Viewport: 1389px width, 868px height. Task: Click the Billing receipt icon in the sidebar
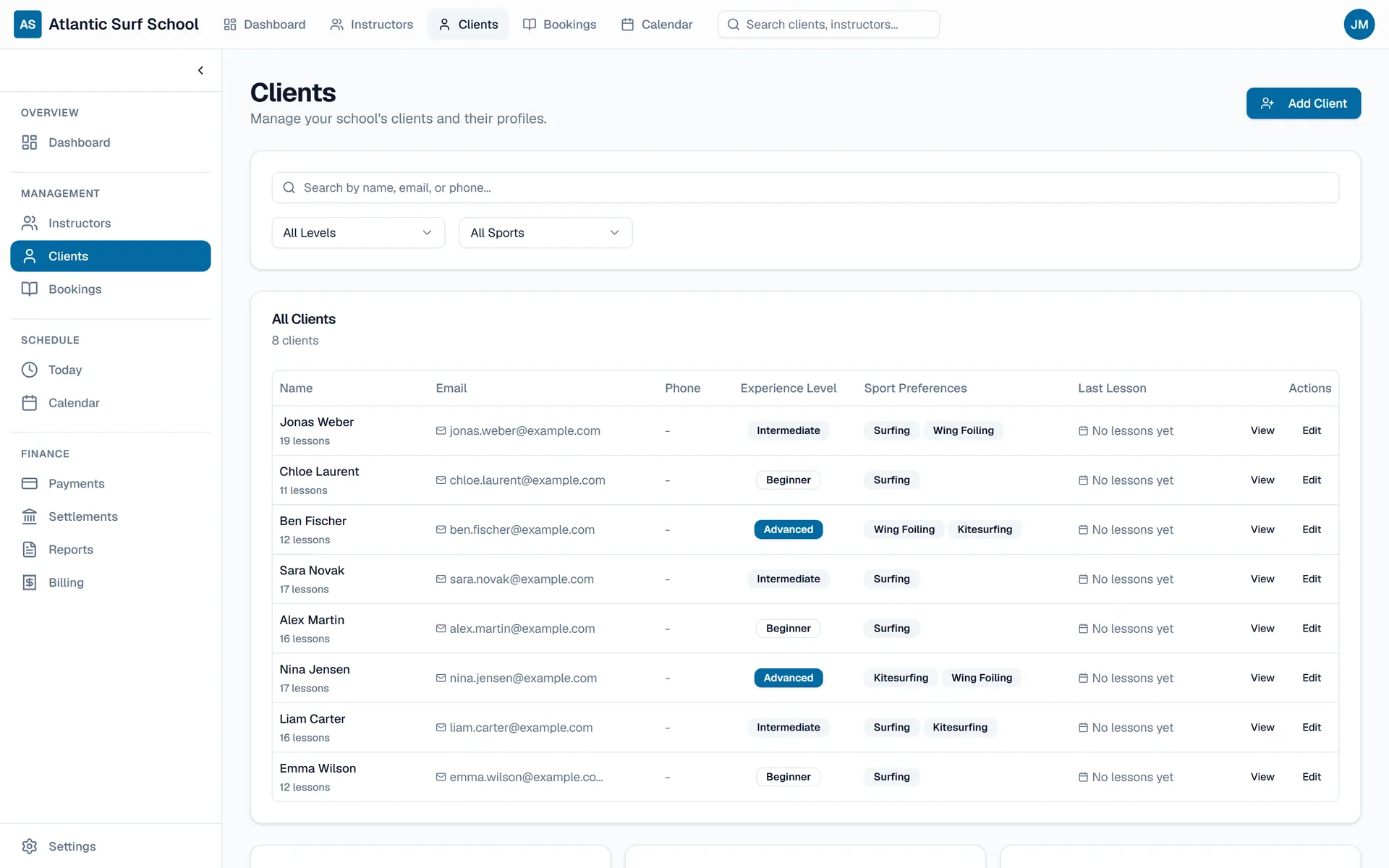[30, 582]
